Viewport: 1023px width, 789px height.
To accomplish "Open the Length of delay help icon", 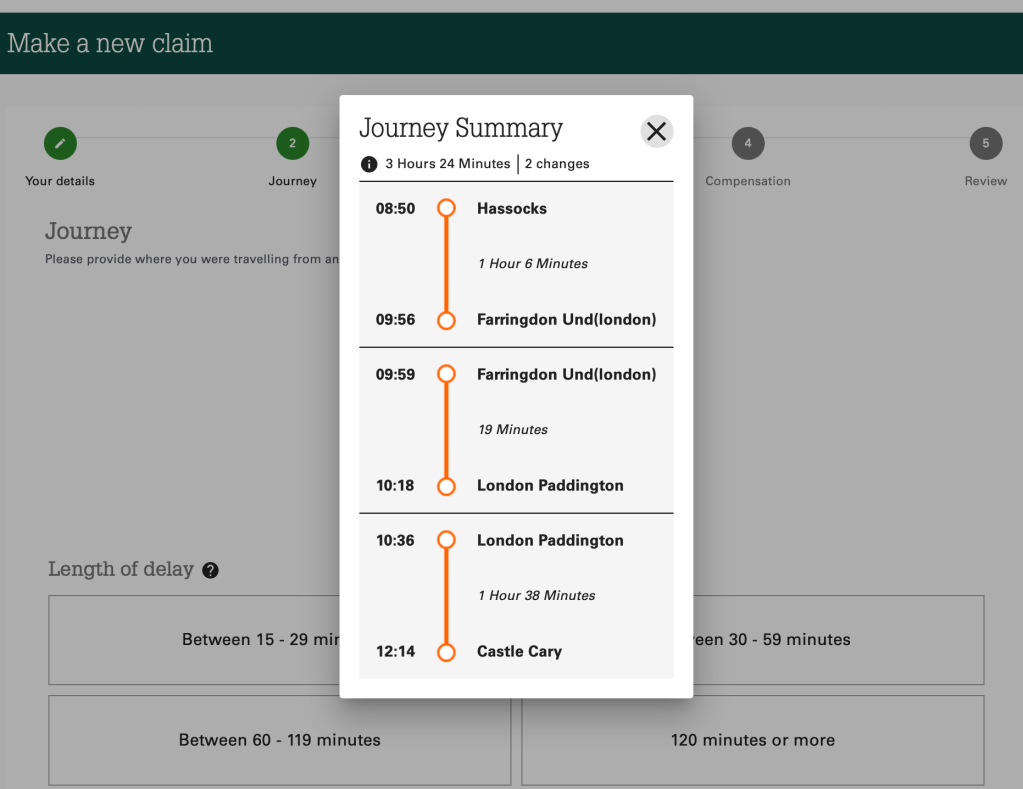I will click(x=210, y=570).
